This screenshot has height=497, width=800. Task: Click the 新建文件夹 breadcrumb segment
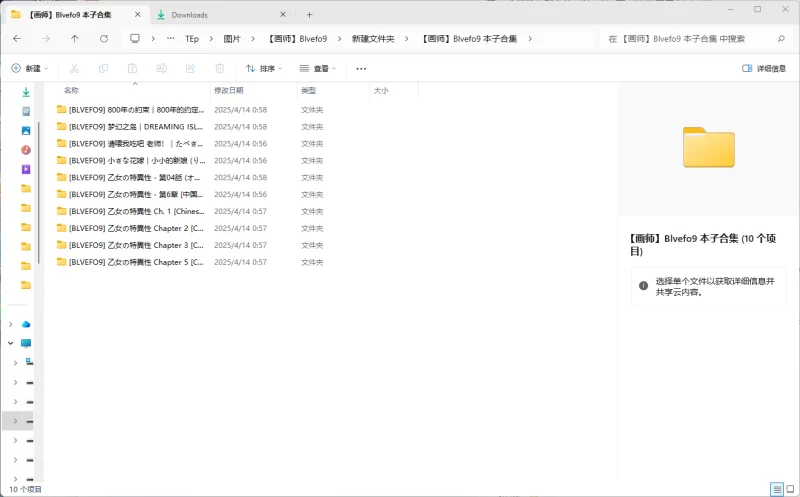click(373, 38)
